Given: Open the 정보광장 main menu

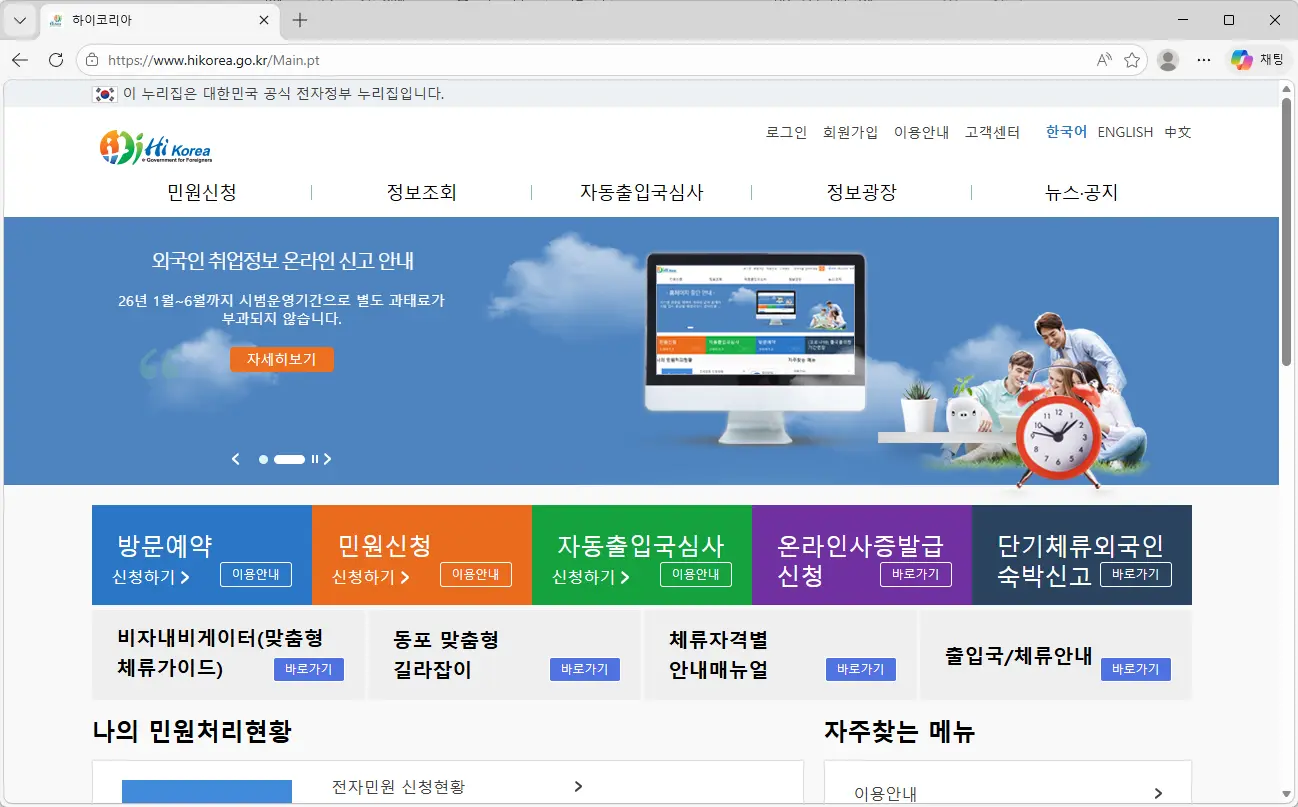Looking at the screenshot, I should pos(862,192).
